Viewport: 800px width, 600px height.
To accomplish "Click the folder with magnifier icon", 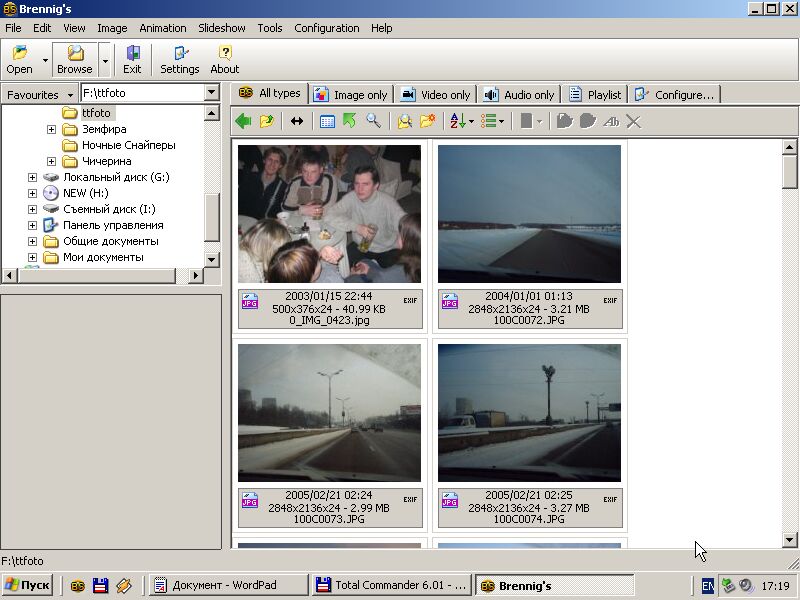I will (405, 121).
